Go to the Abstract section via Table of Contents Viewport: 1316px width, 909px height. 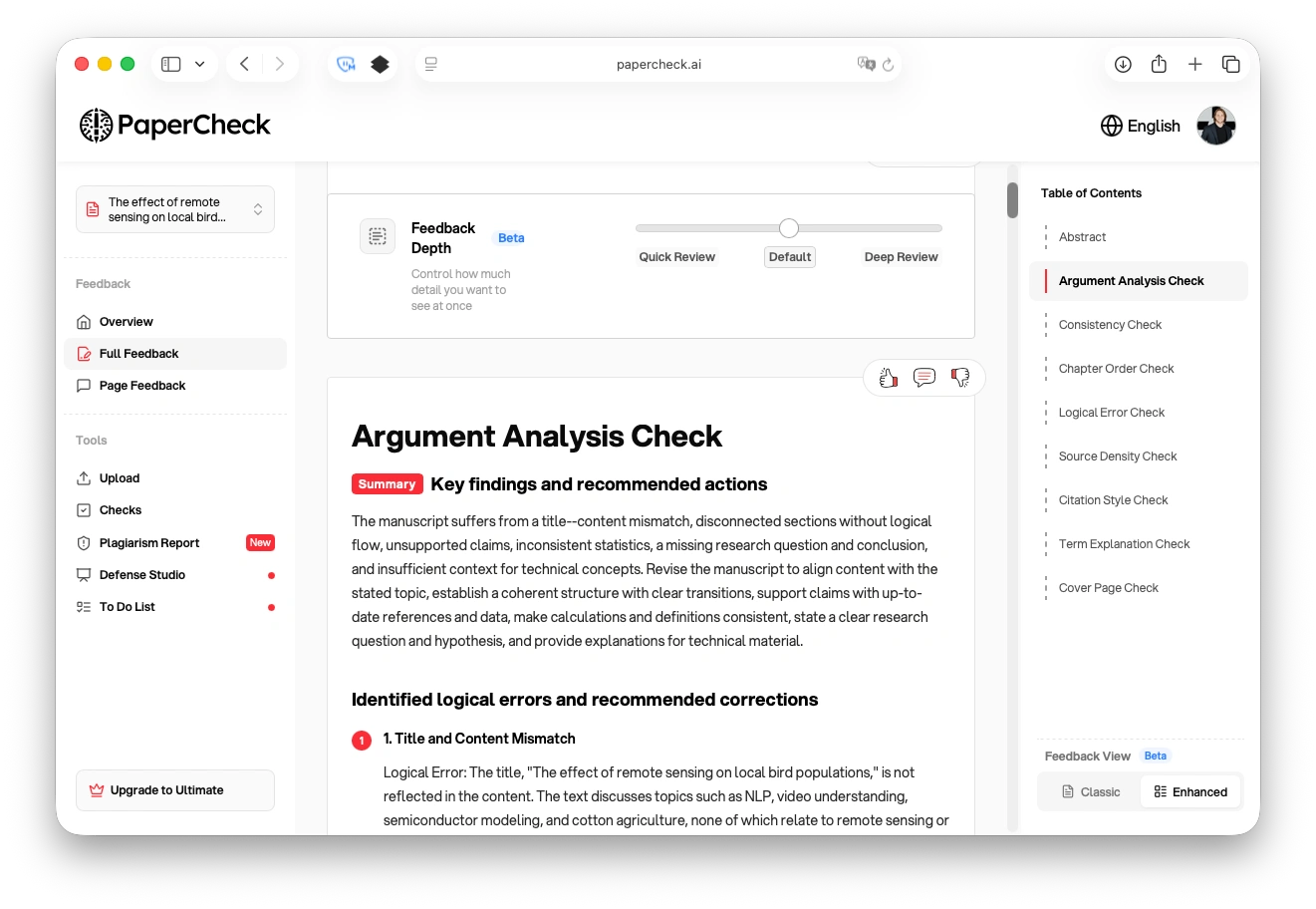coord(1082,236)
